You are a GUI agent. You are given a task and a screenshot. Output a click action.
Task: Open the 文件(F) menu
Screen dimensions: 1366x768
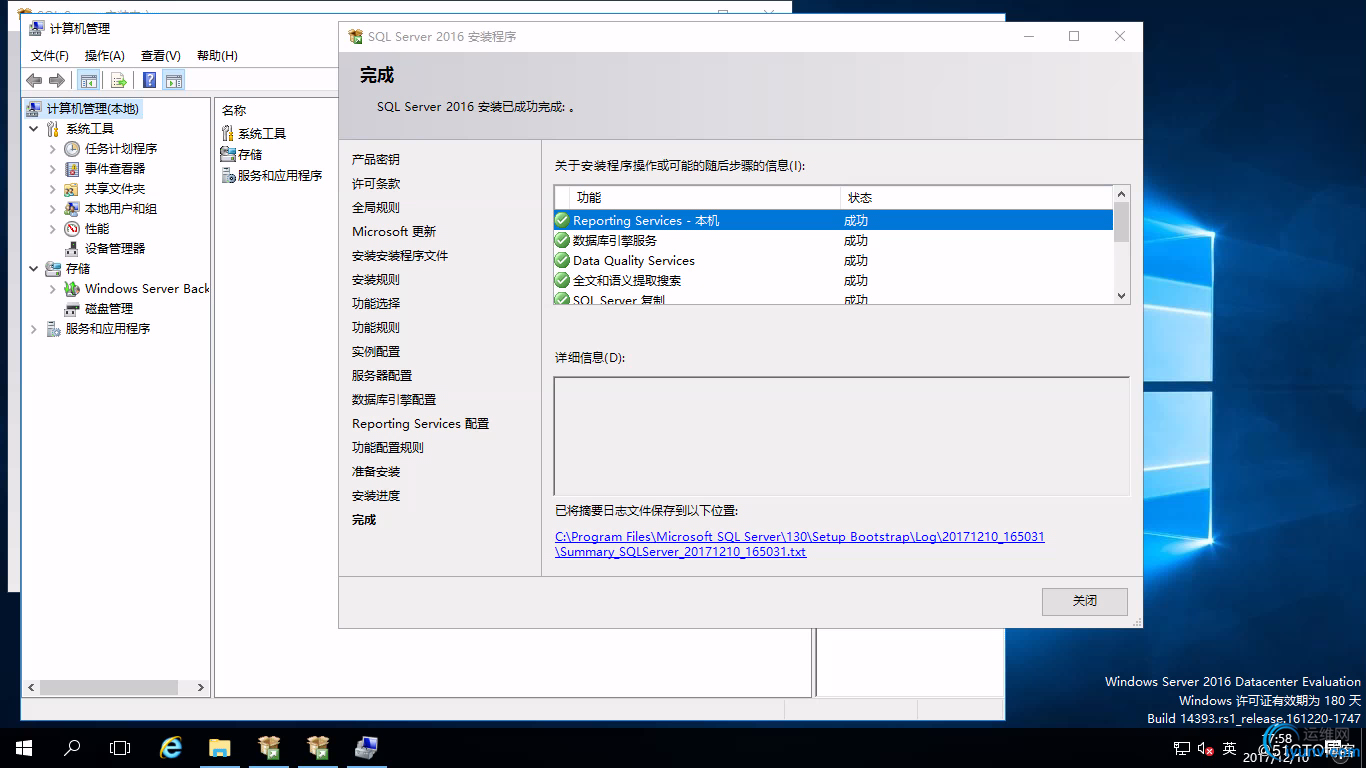tap(50, 56)
